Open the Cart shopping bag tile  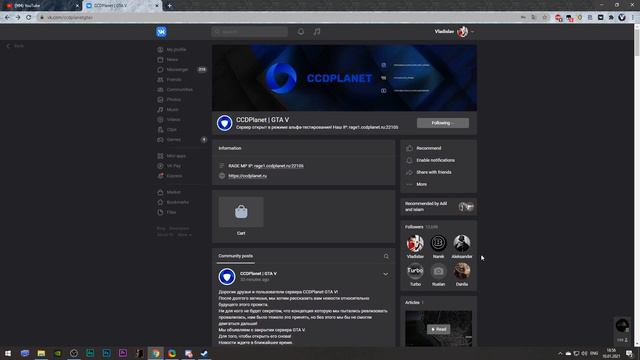click(x=241, y=212)
